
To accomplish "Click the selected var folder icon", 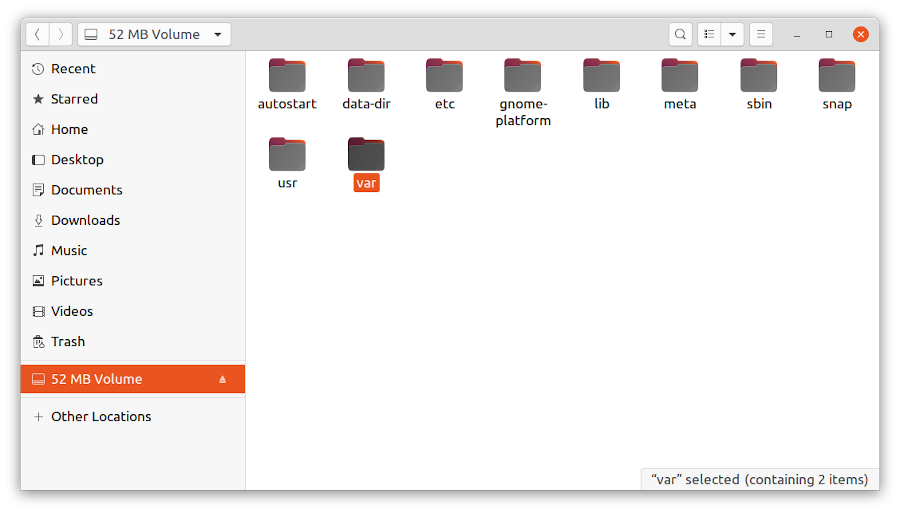I will (366, 154).
